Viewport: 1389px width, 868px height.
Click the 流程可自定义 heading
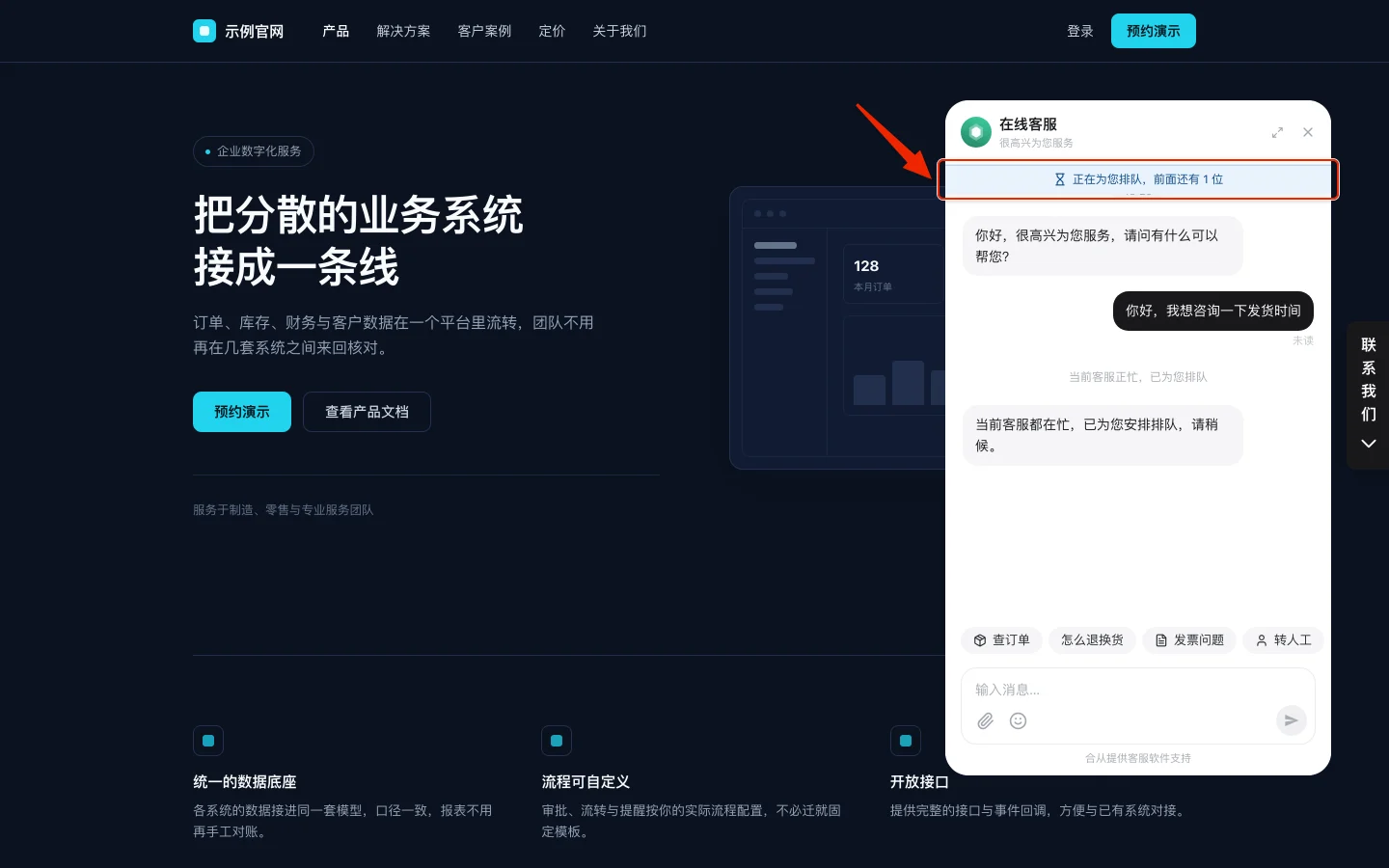pos(586,782)
